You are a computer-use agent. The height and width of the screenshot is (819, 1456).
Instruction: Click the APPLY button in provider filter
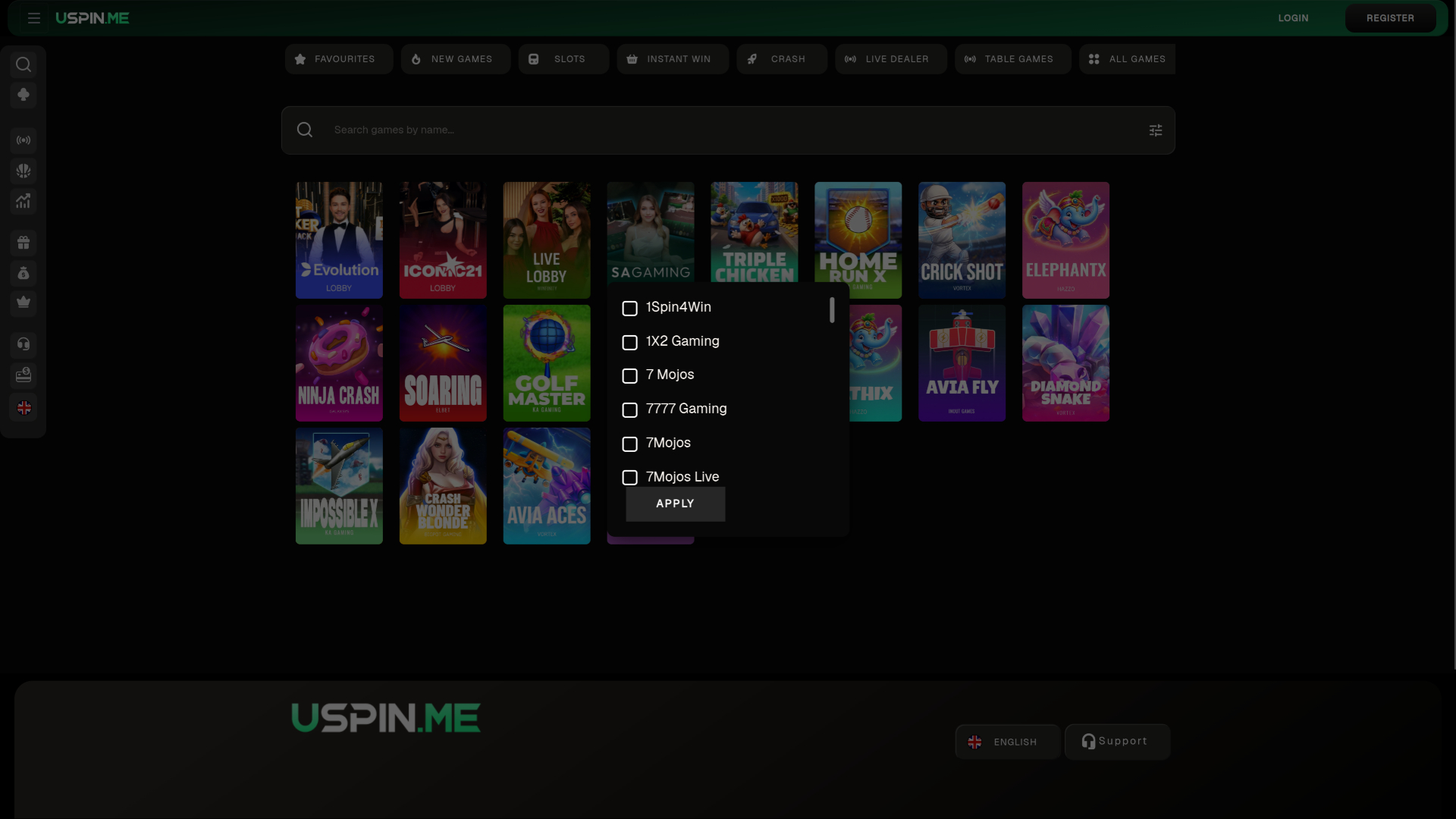pyautogui.click(x=676, y=504)
